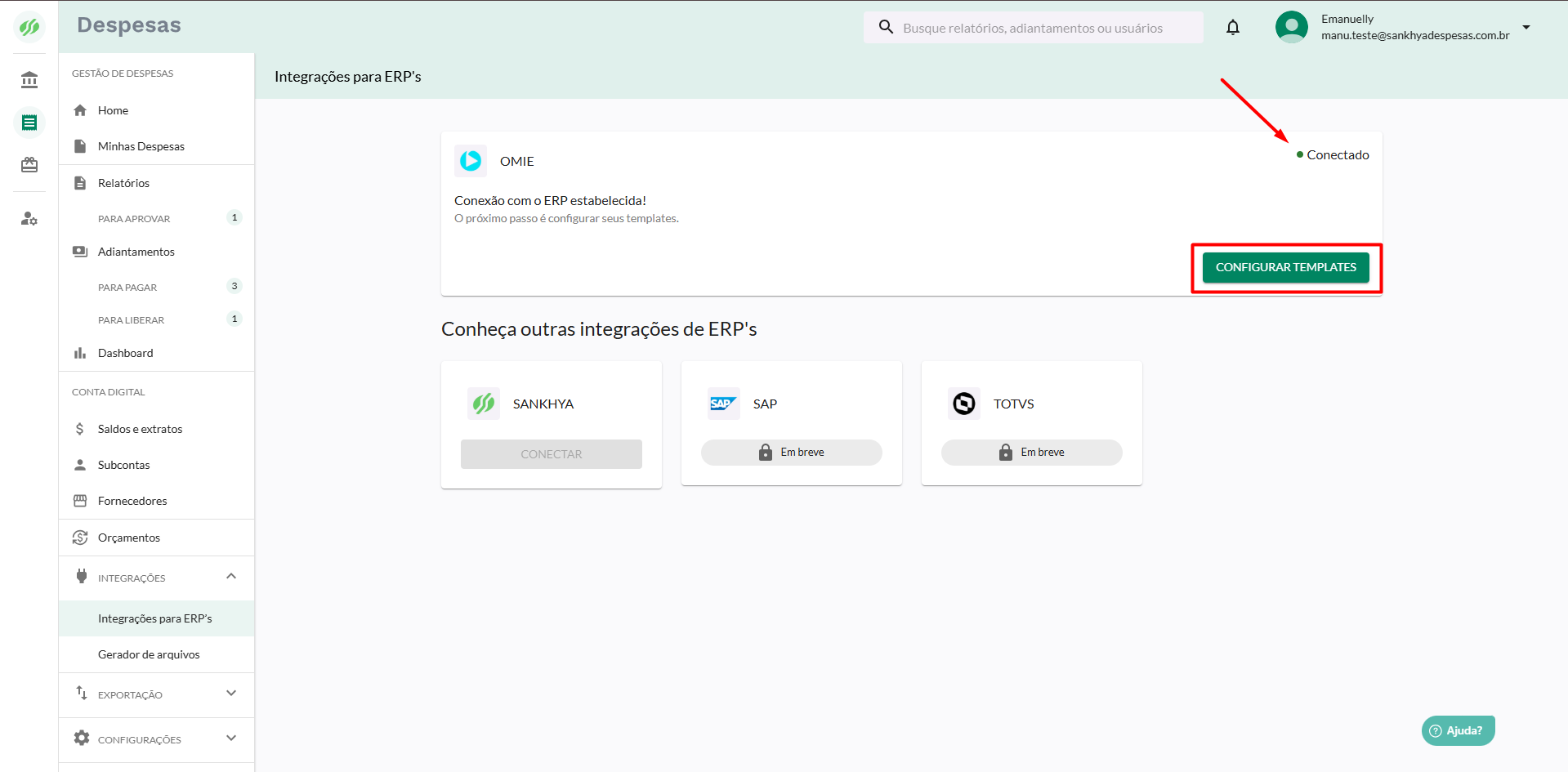Click the Para Liberar count badge
The image size is (1568, 772).
click(235, 319)
